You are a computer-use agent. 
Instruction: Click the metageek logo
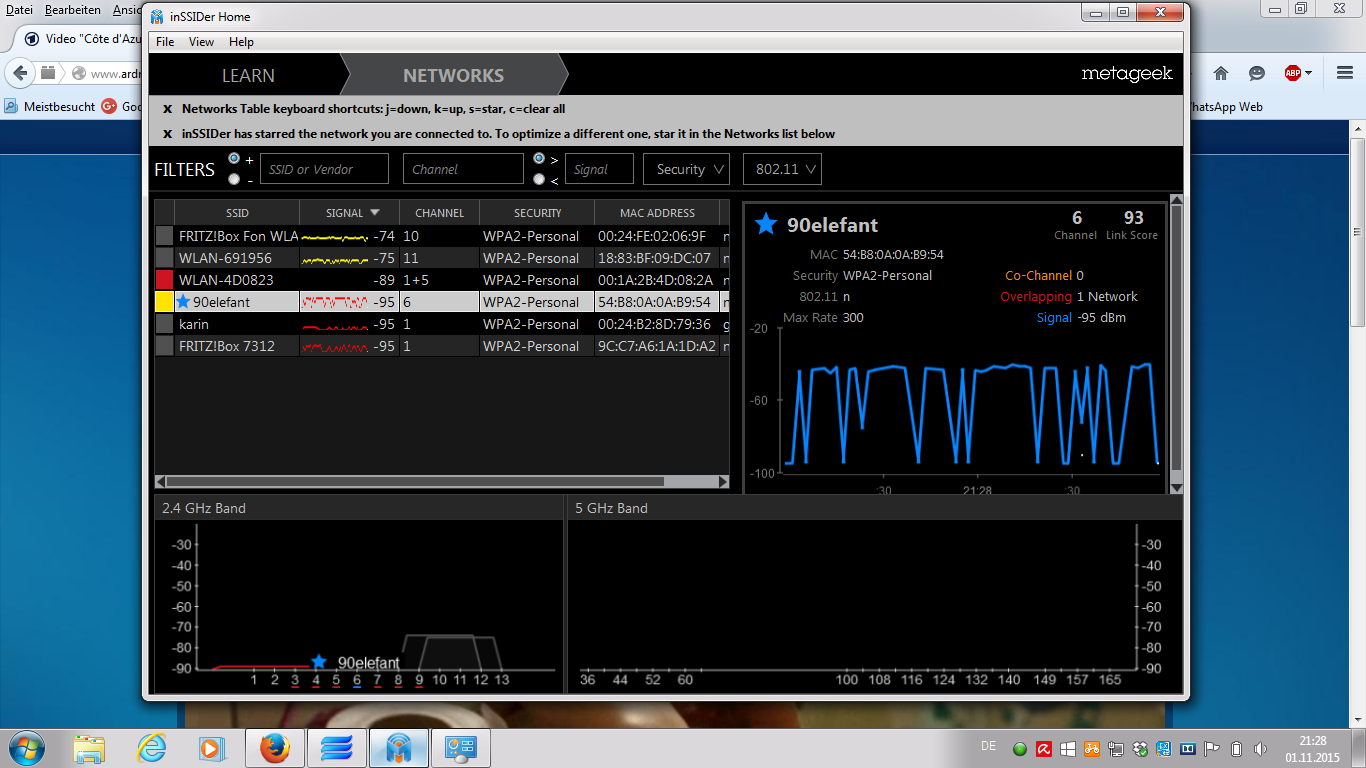coord(1127,74)
